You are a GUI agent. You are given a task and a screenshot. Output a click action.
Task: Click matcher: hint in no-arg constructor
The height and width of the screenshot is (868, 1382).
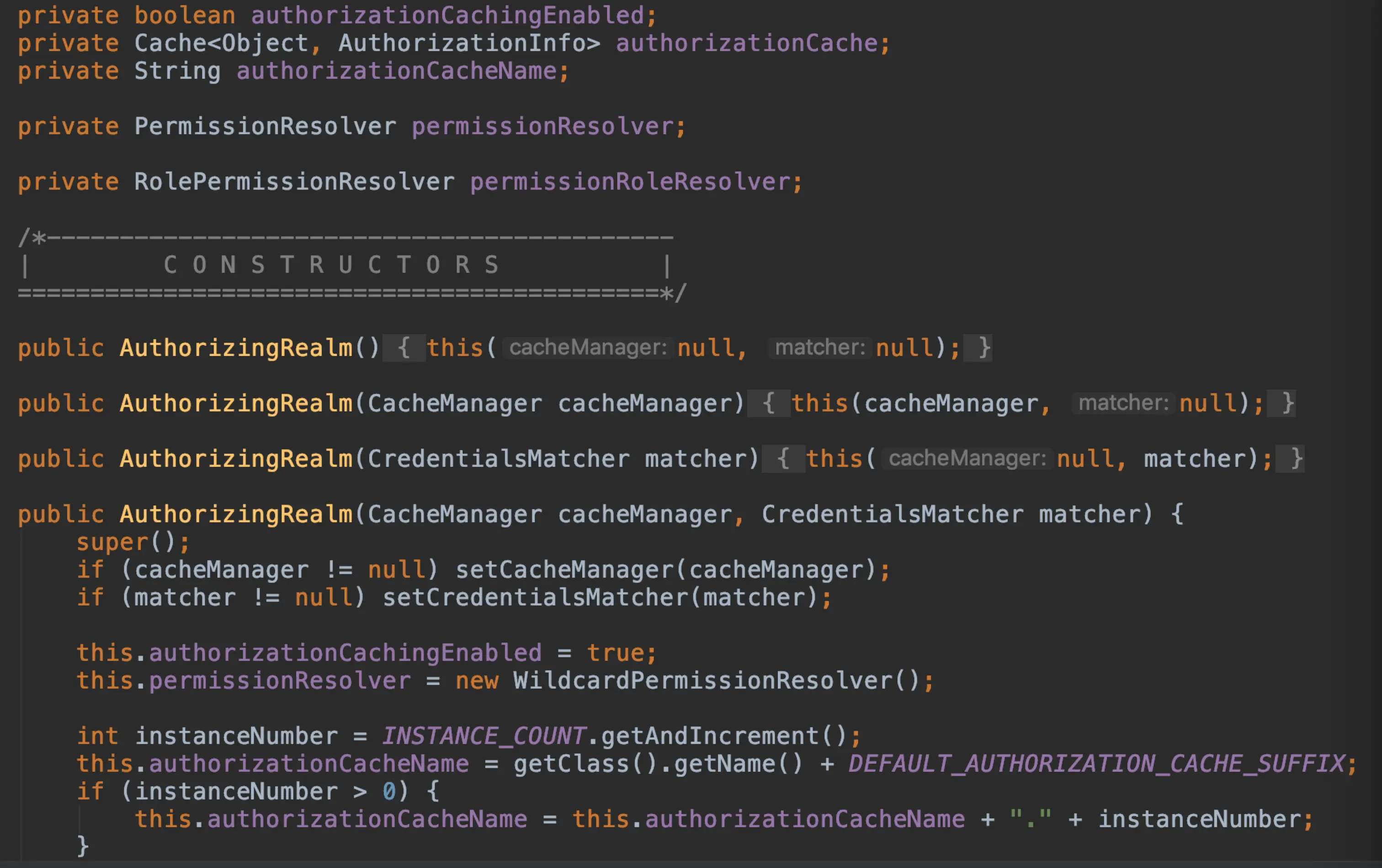click(819, 348)
